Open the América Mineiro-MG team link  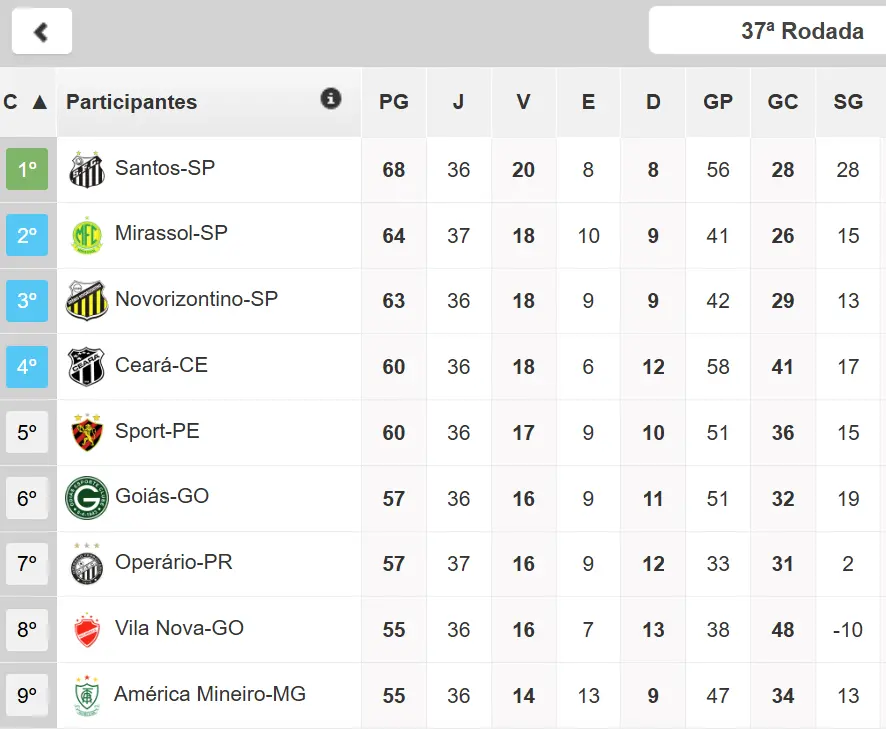(x=210, y=694)
